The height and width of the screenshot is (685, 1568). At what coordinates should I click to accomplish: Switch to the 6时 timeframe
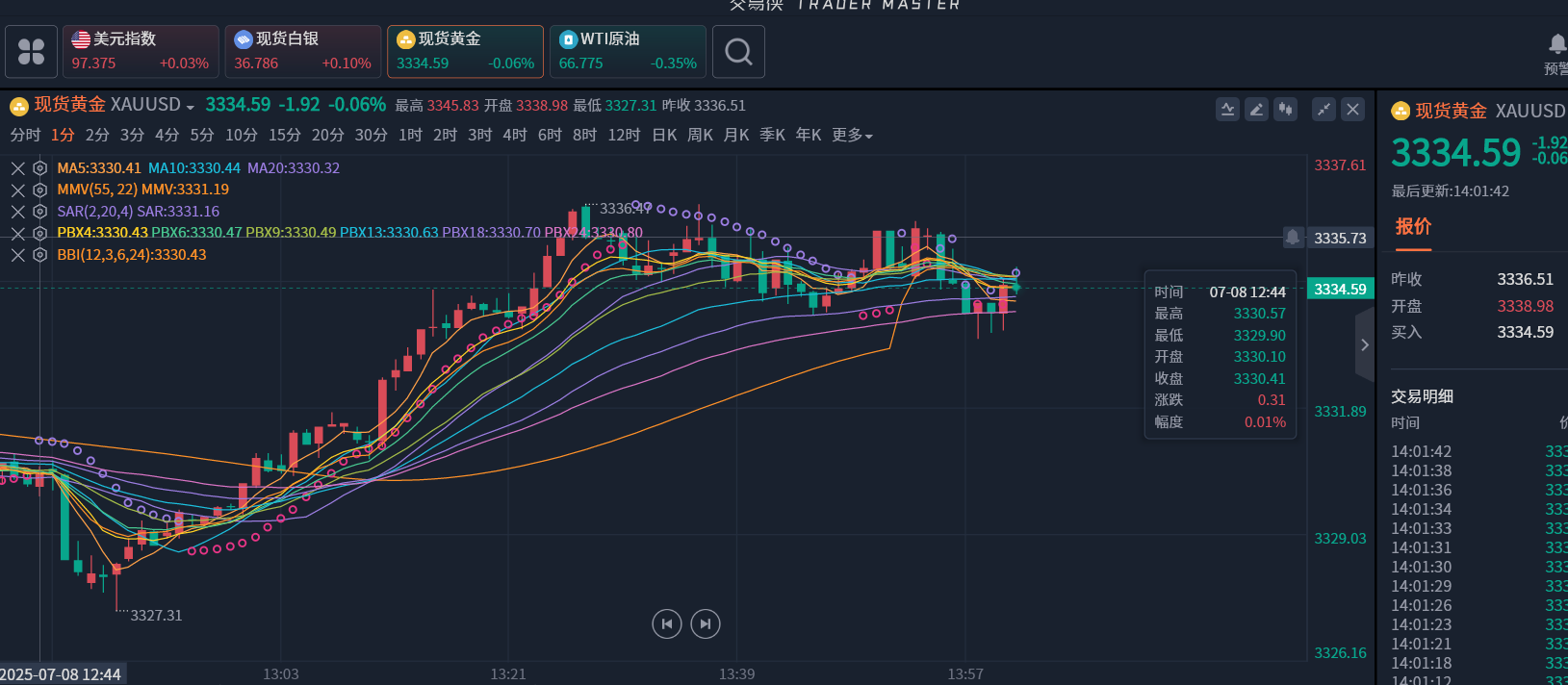(550, 135)
